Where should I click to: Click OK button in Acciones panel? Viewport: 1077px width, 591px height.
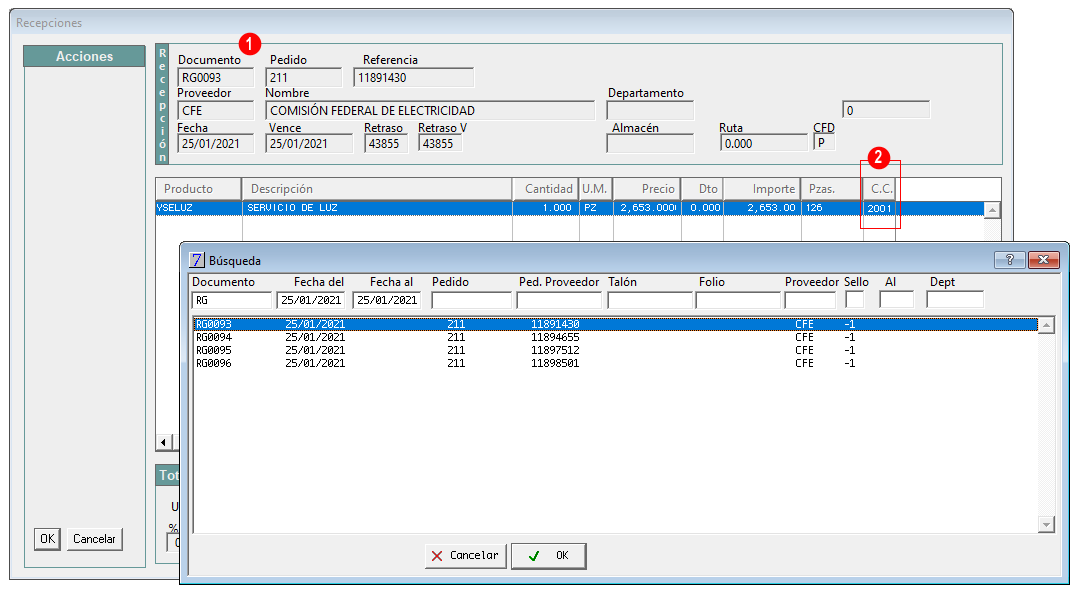tap(47, 539)
